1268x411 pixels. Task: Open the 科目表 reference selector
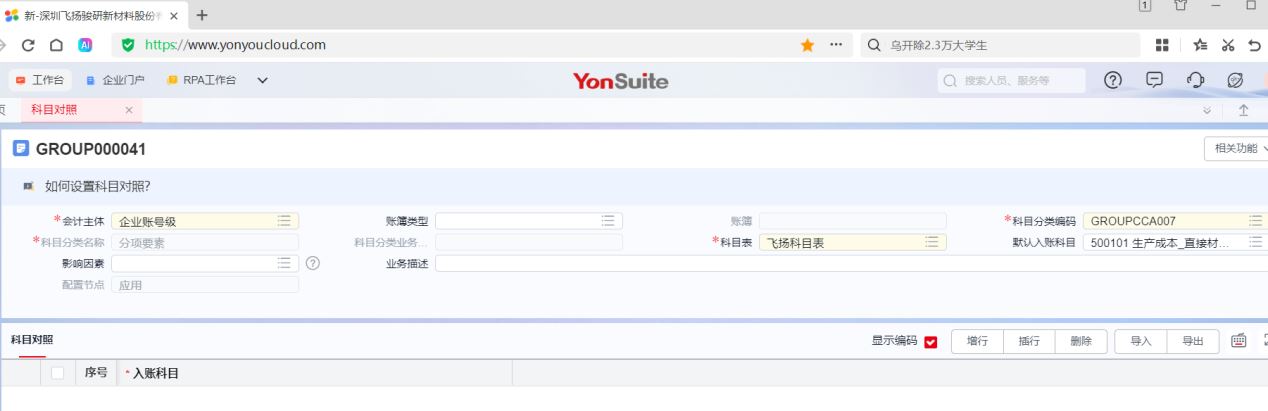pyautogui.click(x=931, y=242)
